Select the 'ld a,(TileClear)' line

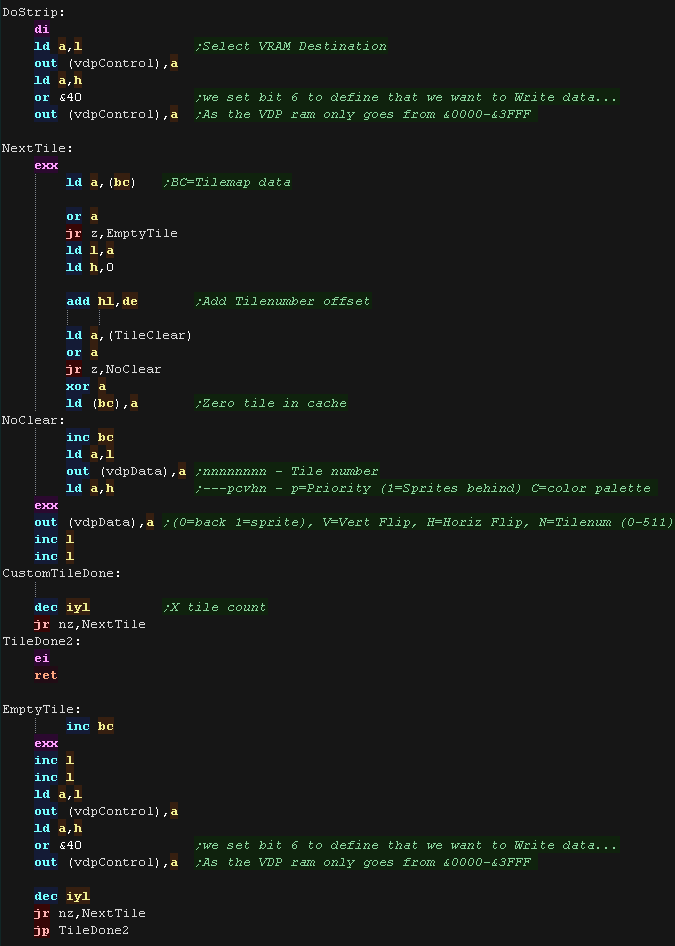pos(129,335)
